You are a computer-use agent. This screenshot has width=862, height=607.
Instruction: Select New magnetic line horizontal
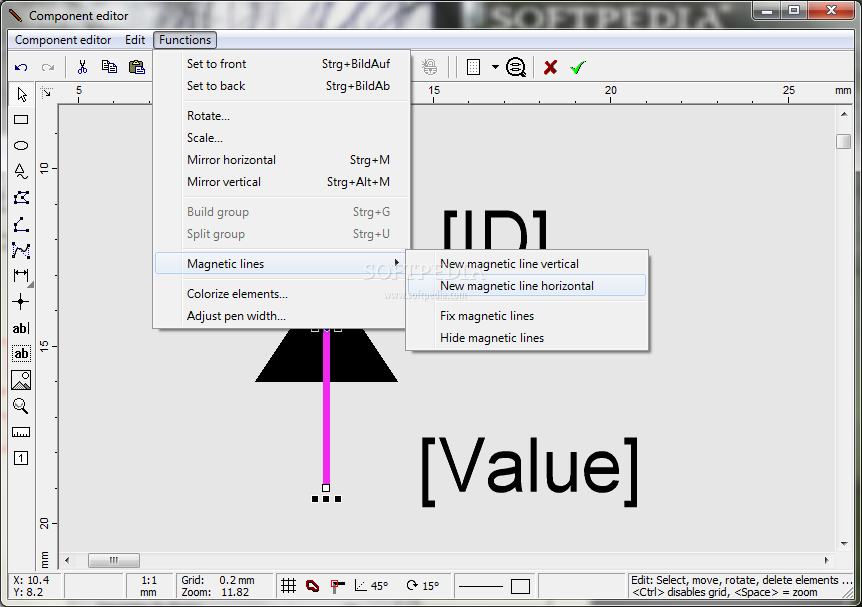(x=527, y=286)
